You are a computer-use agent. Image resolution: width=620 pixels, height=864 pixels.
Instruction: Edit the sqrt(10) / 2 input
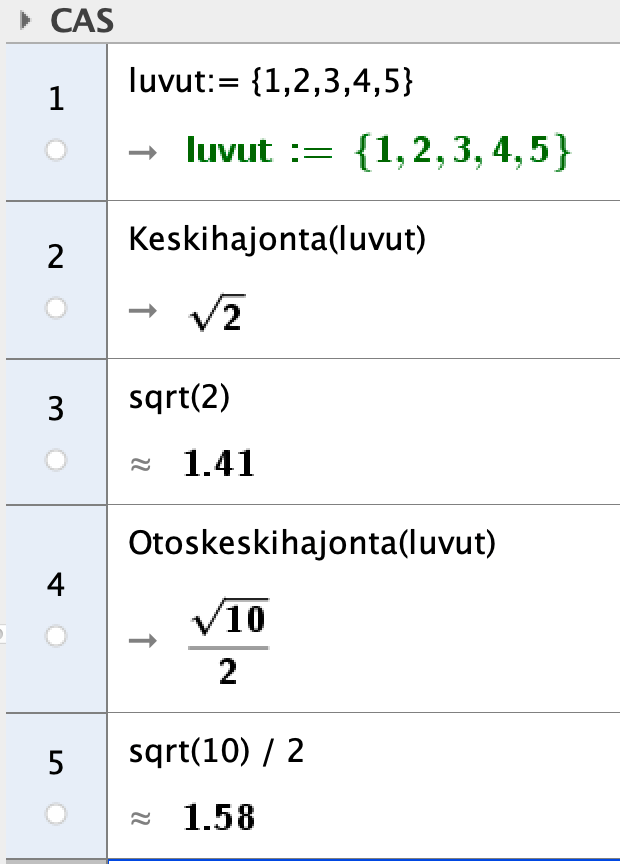[x=217, y=751]
